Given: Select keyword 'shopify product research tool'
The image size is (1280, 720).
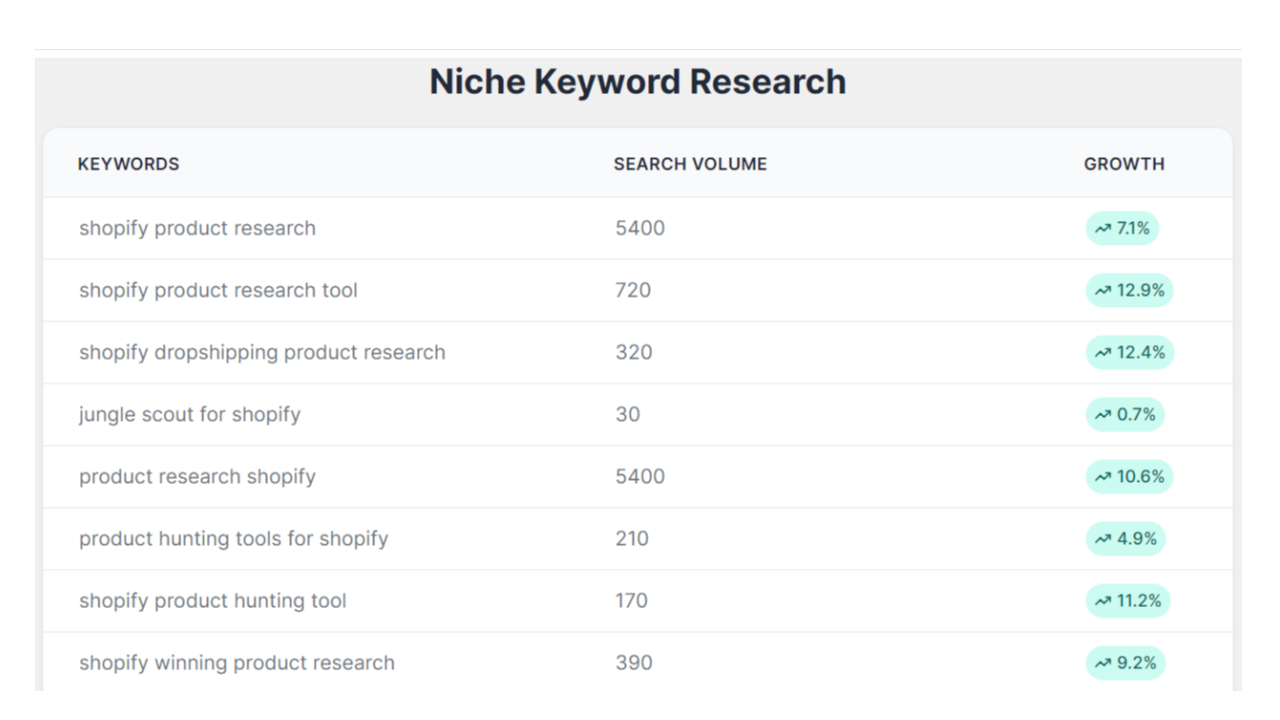Looking at the screenshot, I should tap(218, 290).
